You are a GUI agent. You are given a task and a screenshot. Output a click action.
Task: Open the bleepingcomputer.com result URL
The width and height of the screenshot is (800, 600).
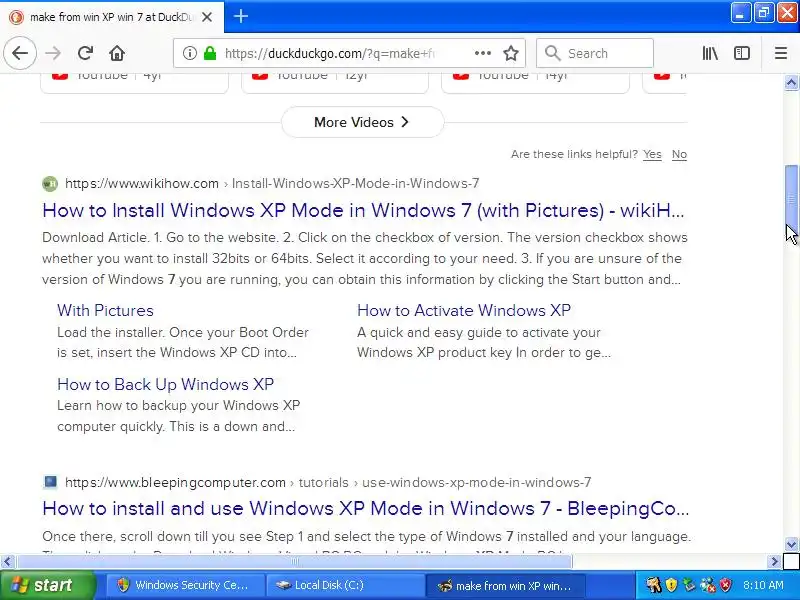(328, 482)
